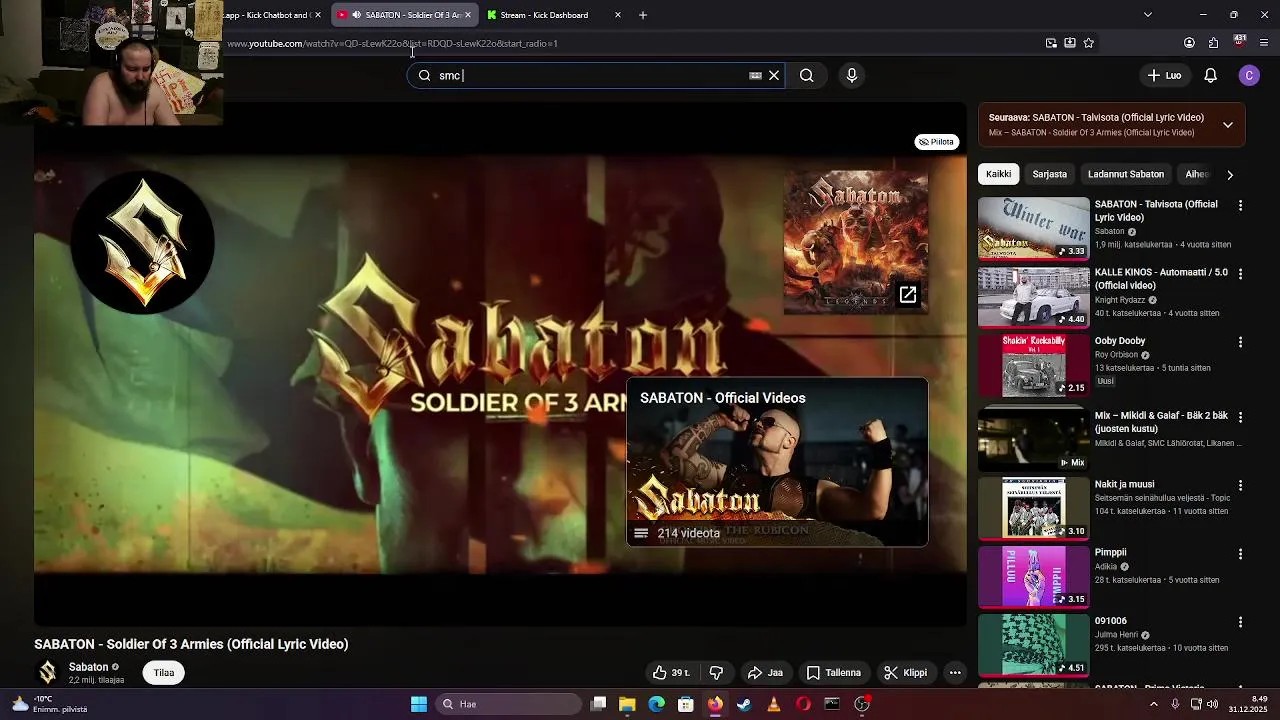Select the SABATON - Soldier Of 3 Armies tab

(x=405, y=15)
